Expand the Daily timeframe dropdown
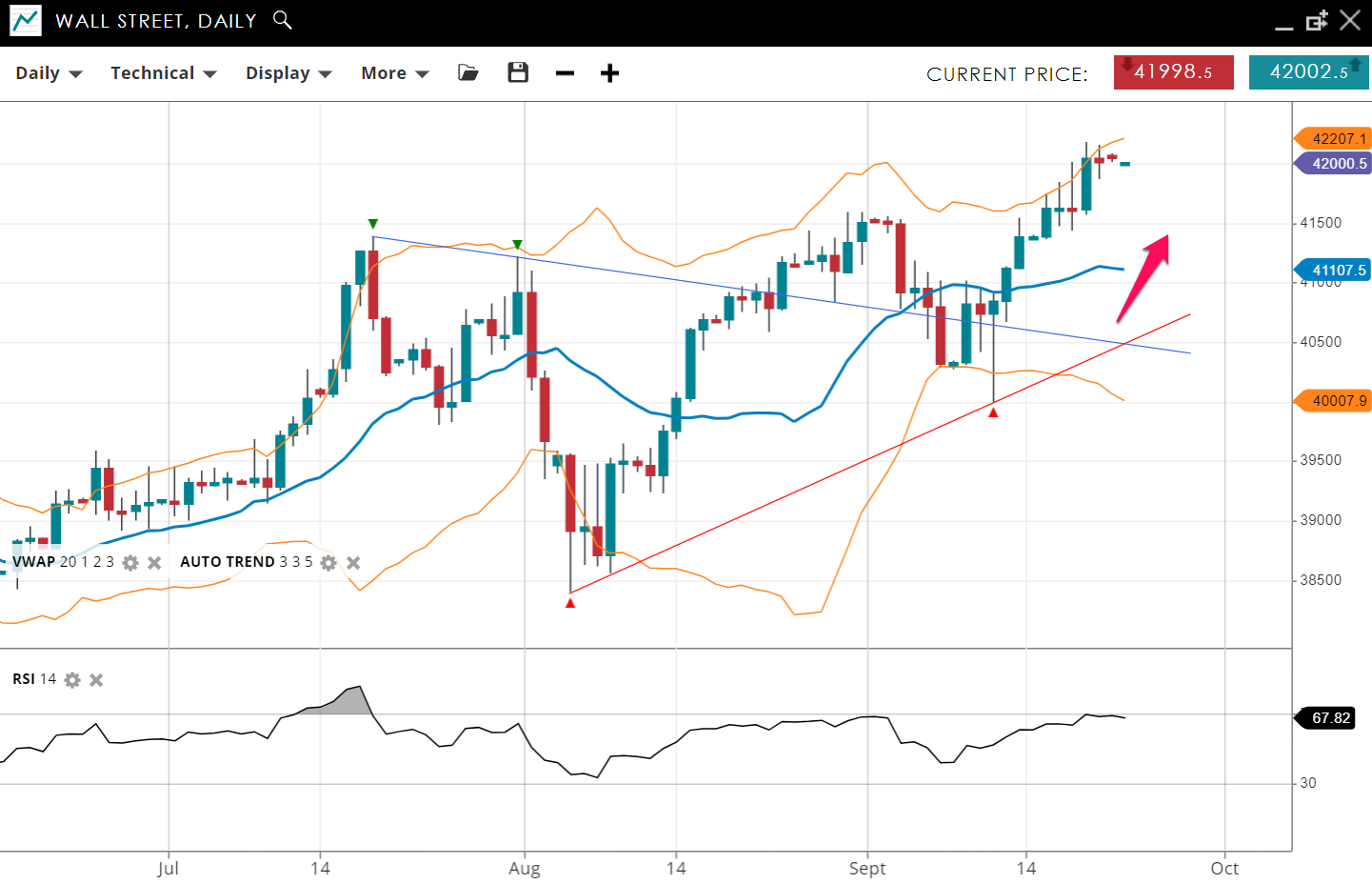Screen dimensions: 1372x884 tap(49, 73)
